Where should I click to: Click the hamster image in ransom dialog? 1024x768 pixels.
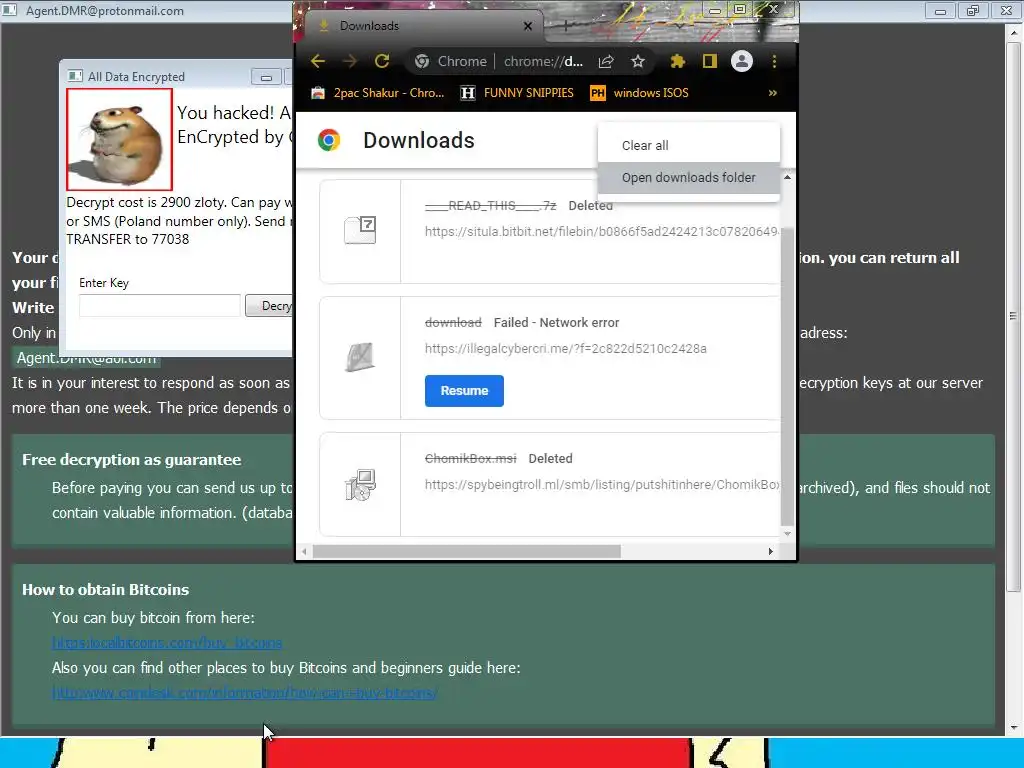tap(120, 140)
